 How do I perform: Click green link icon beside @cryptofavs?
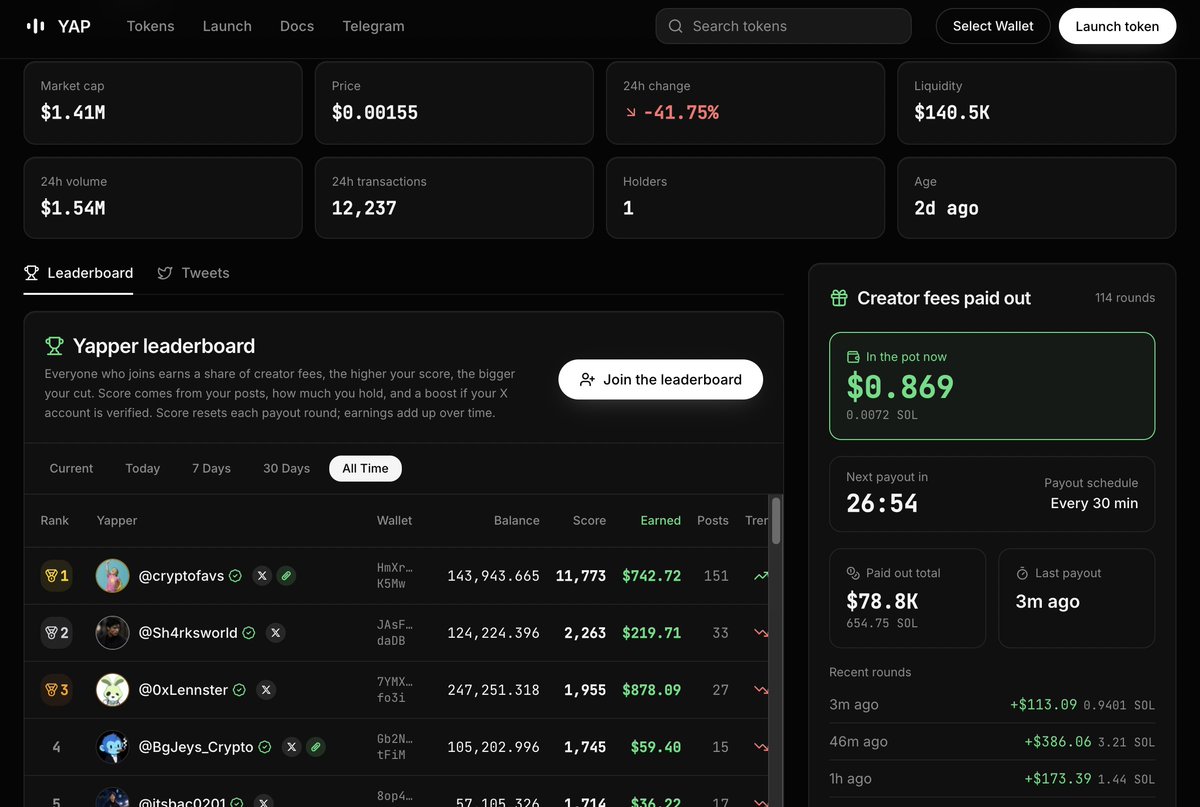(286, 576)
